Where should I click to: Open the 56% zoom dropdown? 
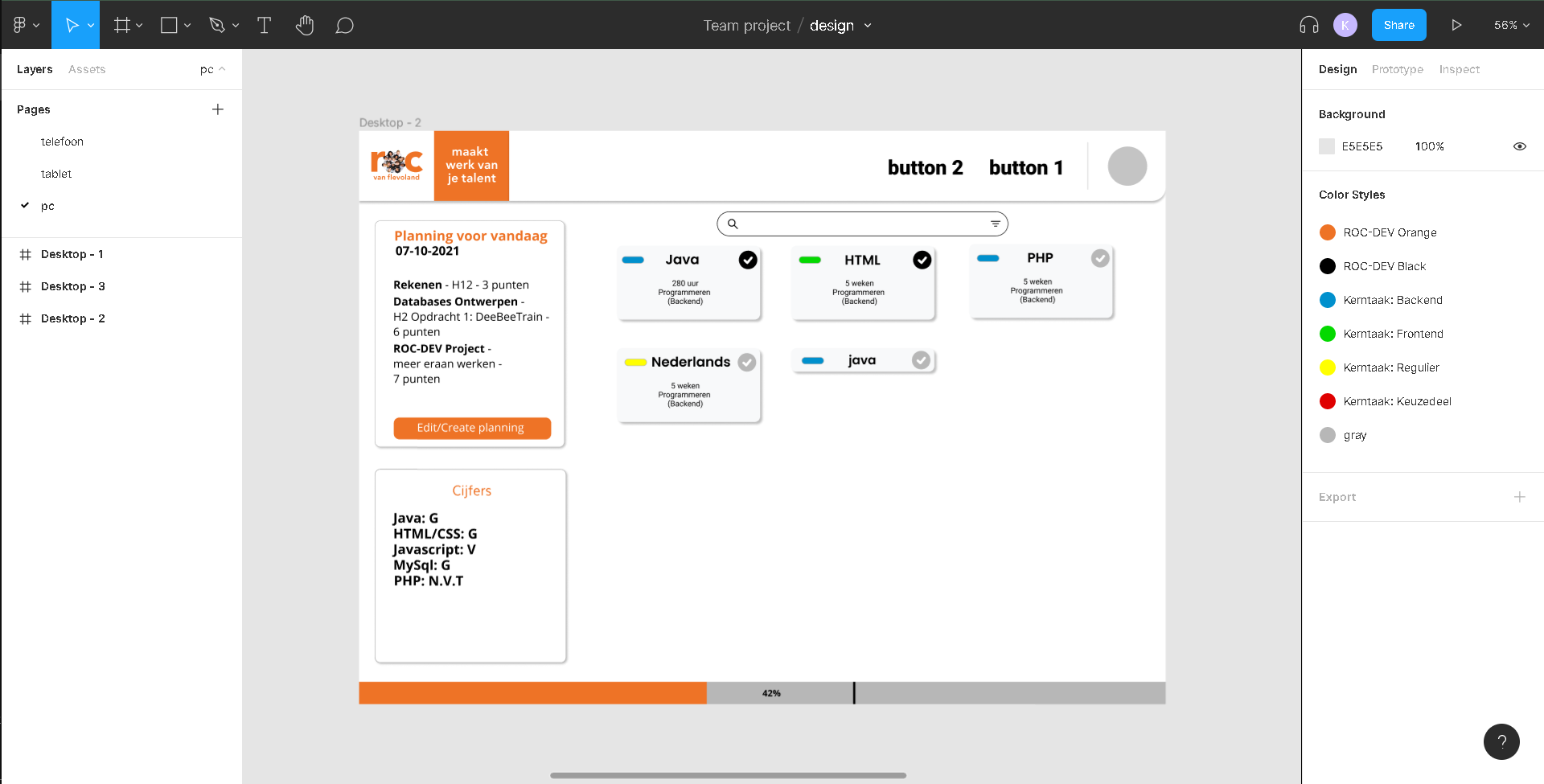point(1511,25)
